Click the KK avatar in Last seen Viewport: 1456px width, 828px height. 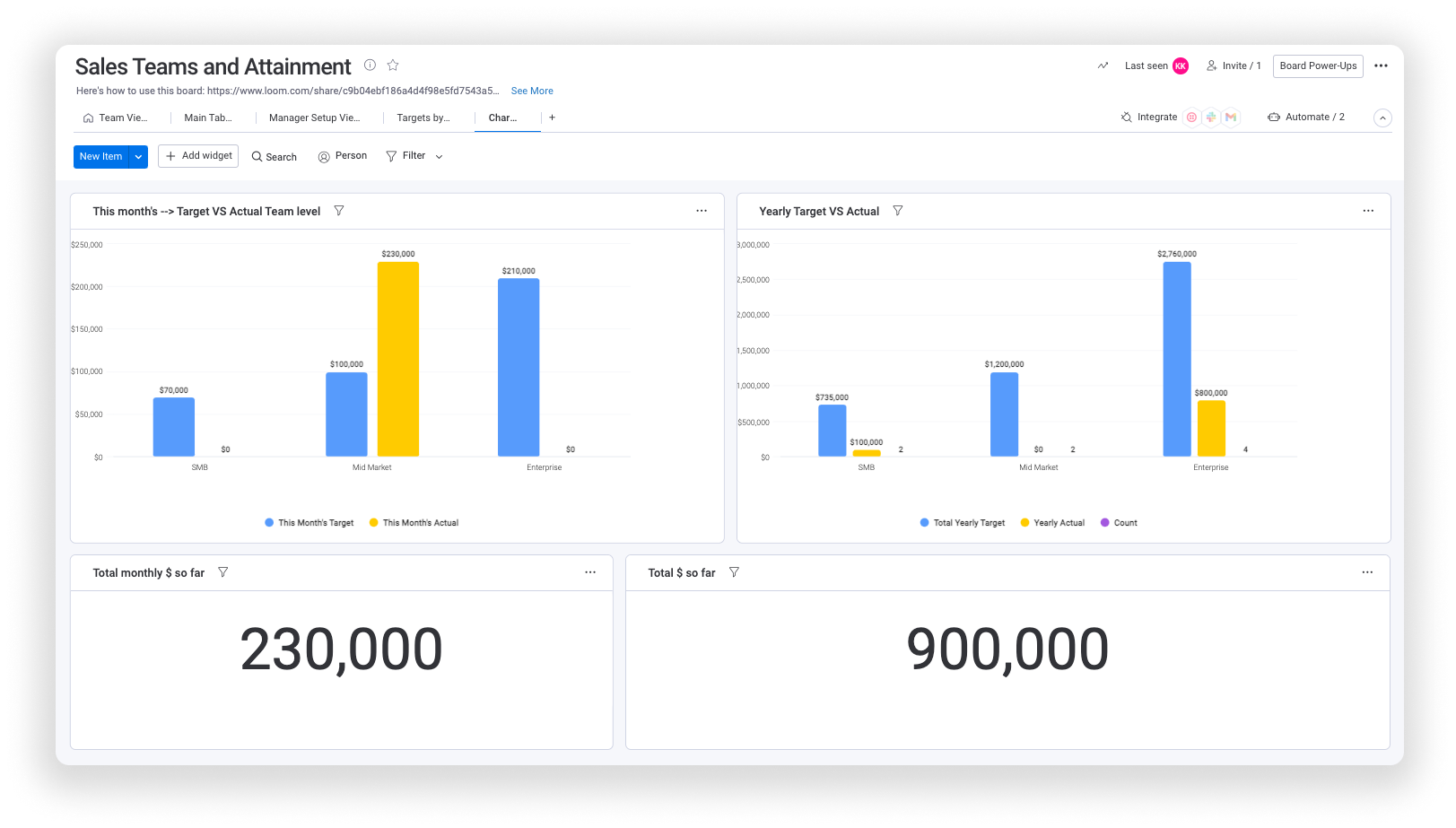1181,65
